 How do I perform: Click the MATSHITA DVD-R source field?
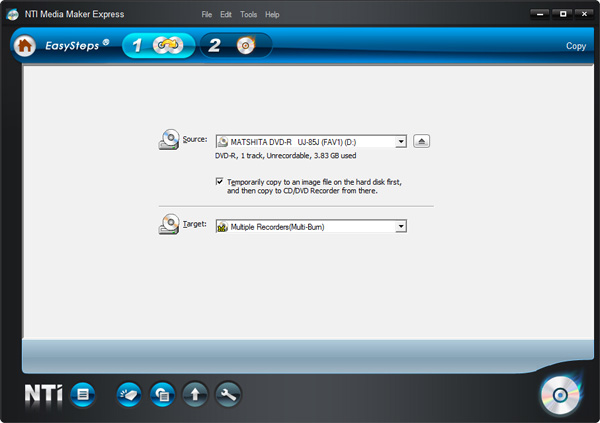311,142
